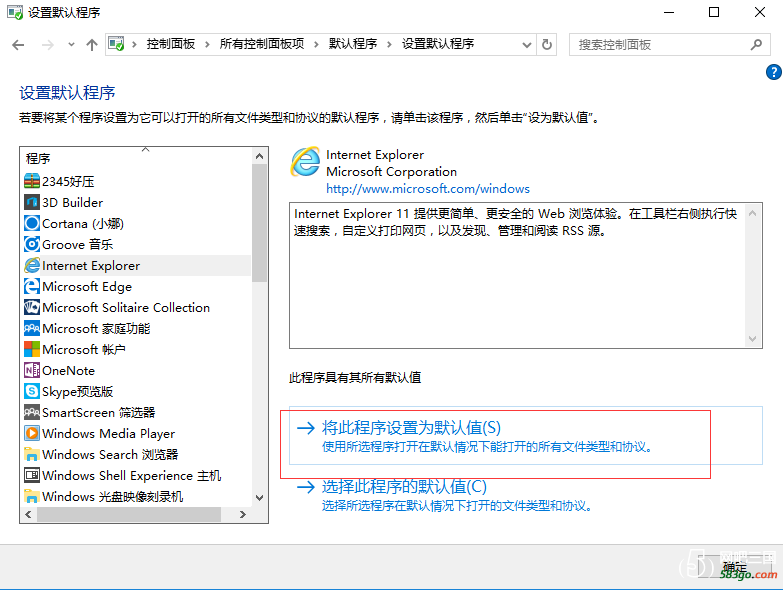
Task: Click the 2345好压 program icon
Action: click(32, 181)
